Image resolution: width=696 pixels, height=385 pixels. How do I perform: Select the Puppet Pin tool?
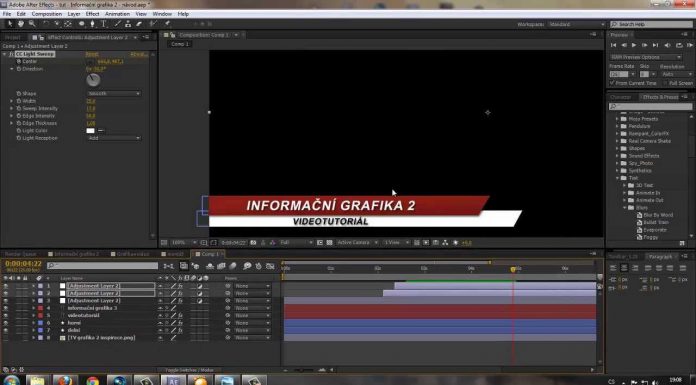167,24
